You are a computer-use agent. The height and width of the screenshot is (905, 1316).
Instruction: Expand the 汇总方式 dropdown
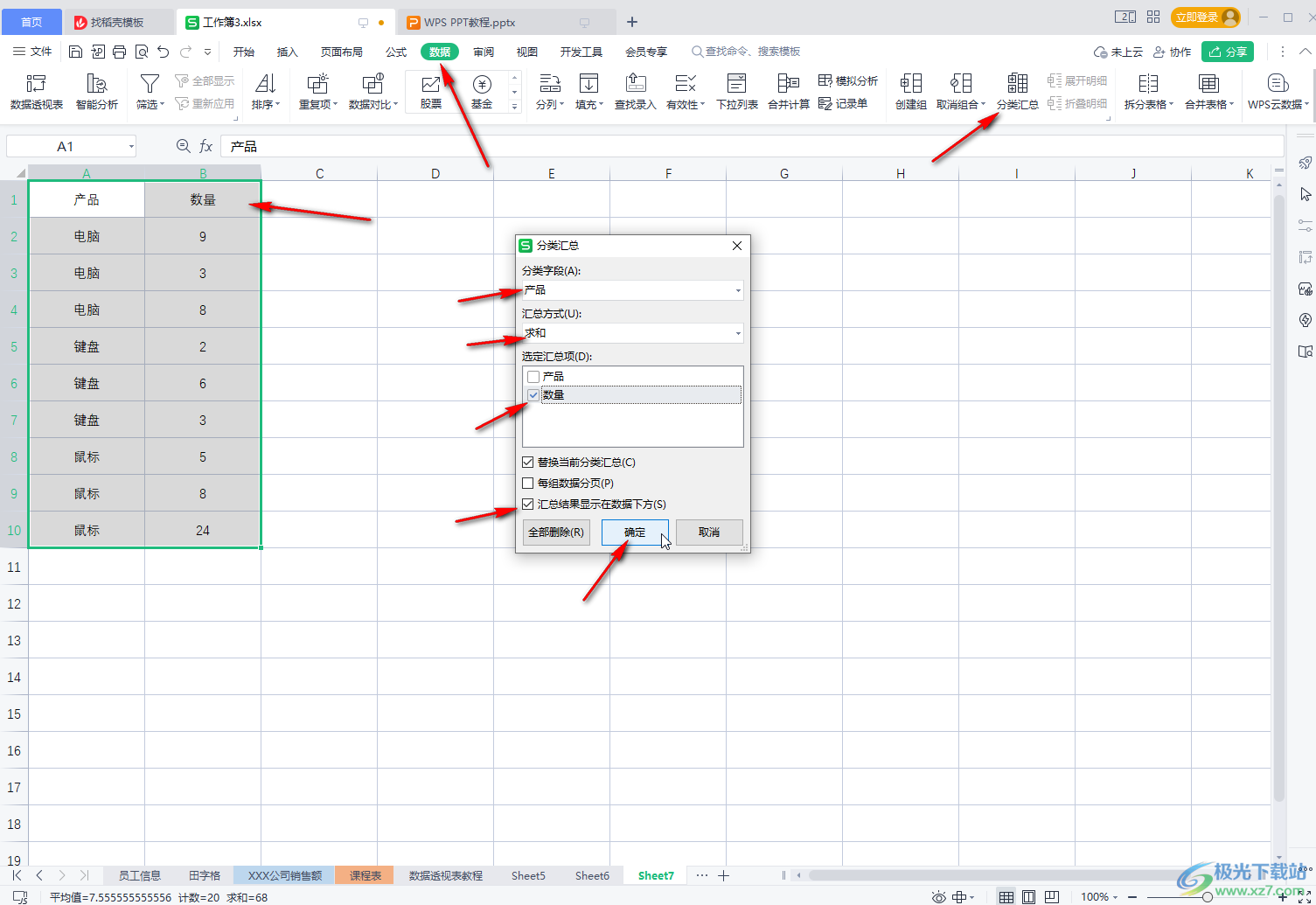(738, 333)
